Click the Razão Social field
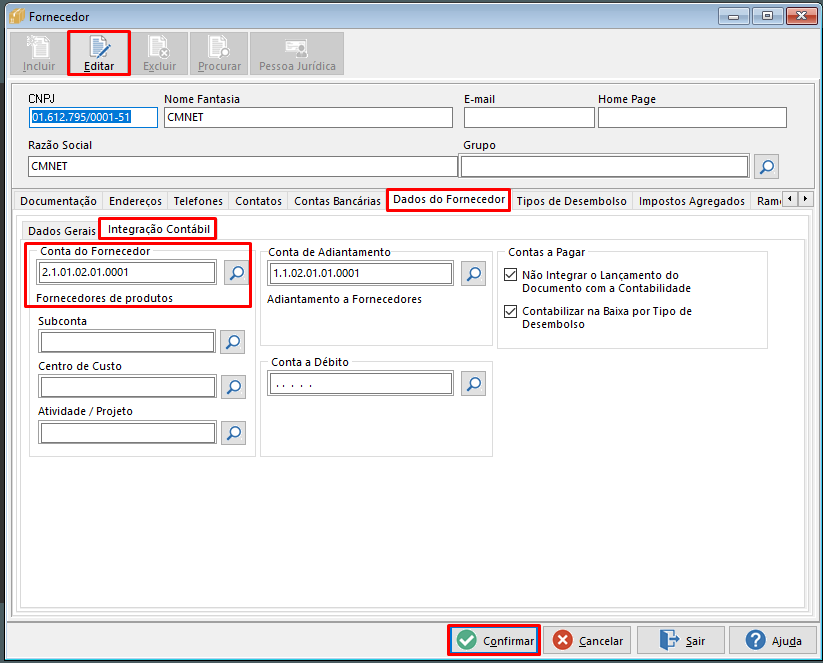The width and height of the screenshot is (823, 663). (x=243, y=166)
